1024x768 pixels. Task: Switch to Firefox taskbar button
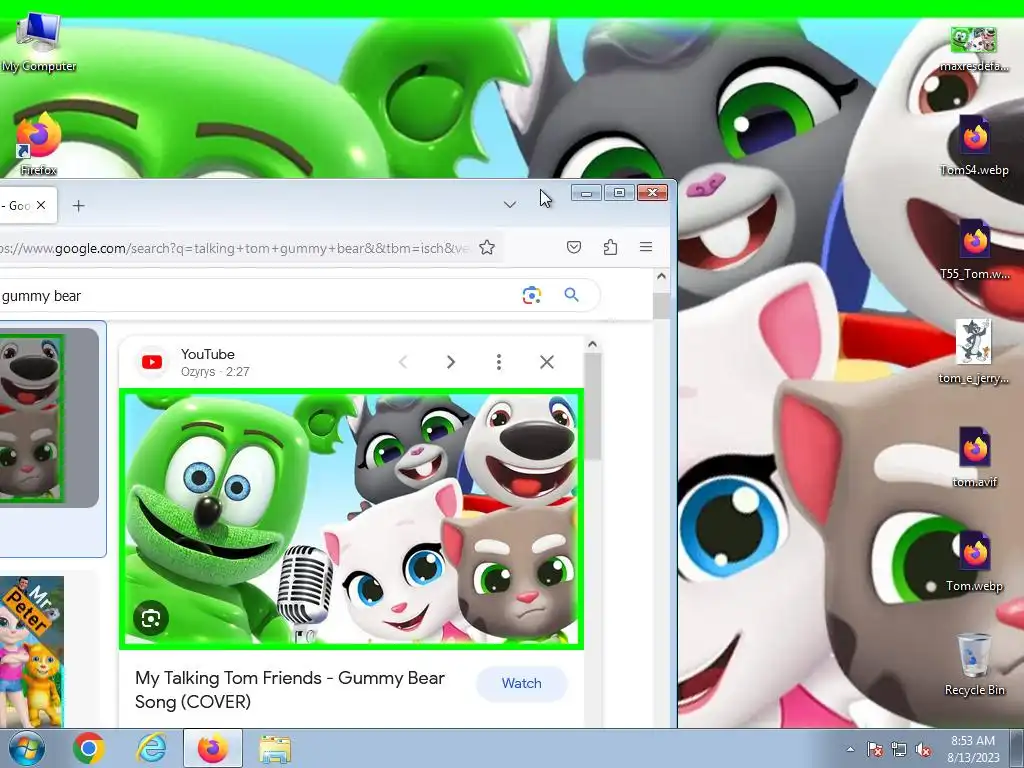[x=213, y=748]
